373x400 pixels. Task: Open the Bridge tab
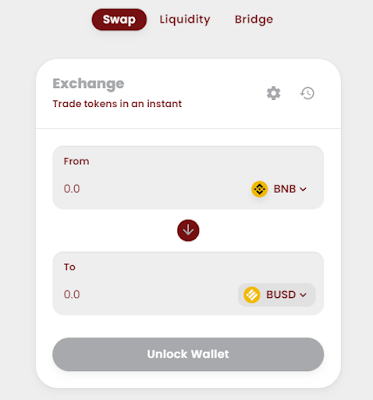point(254,19)
